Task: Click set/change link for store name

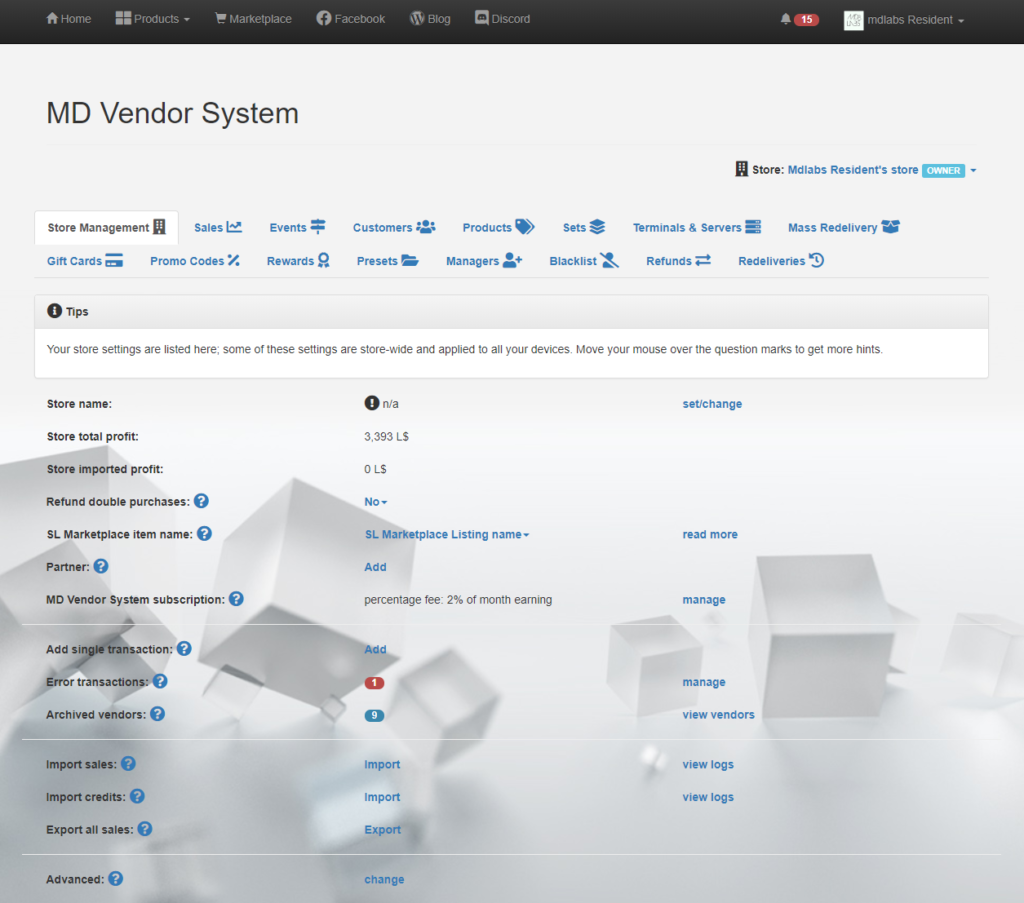Action: [712, 404]
